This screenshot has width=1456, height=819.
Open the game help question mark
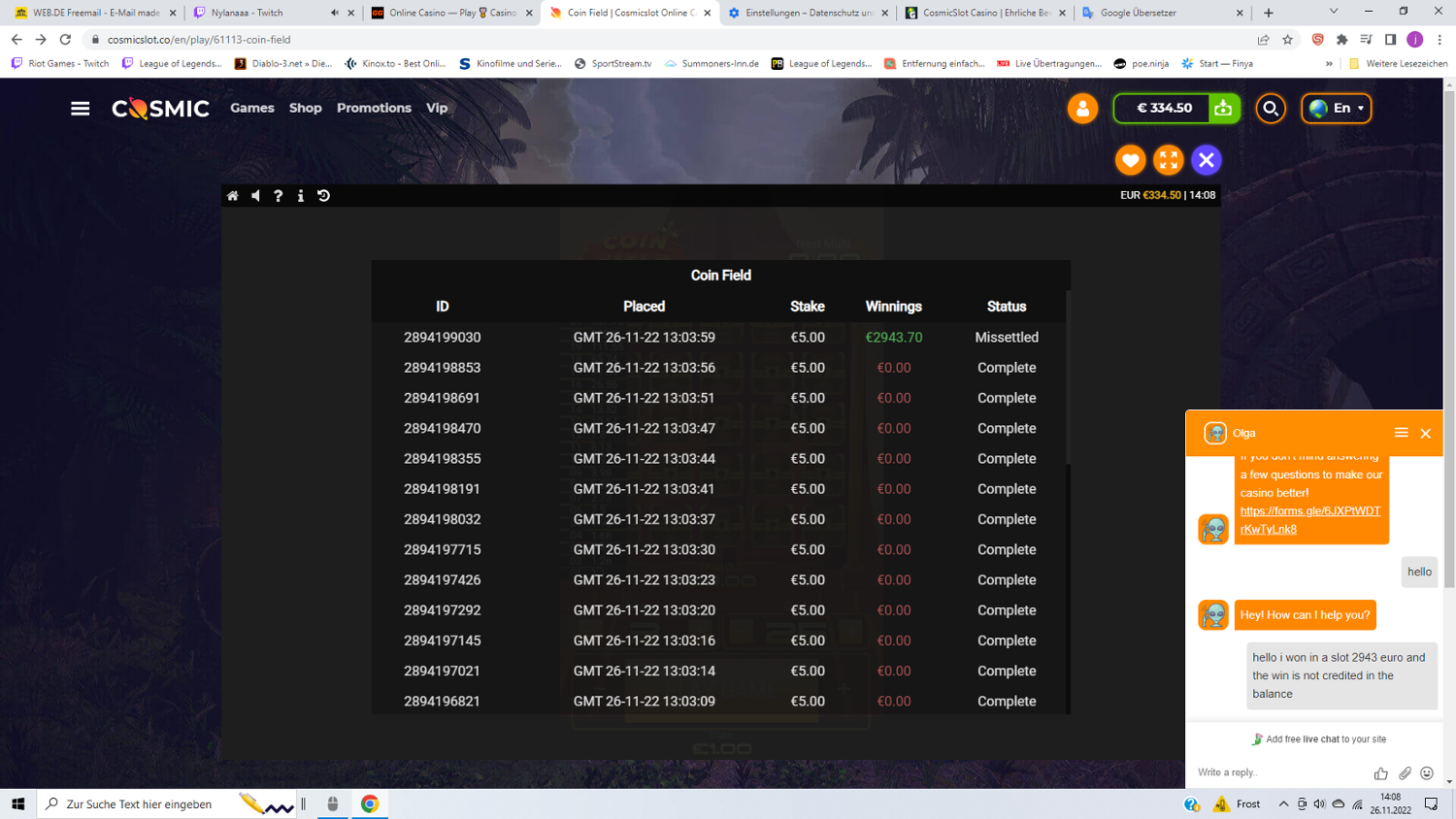pos(279,196)
